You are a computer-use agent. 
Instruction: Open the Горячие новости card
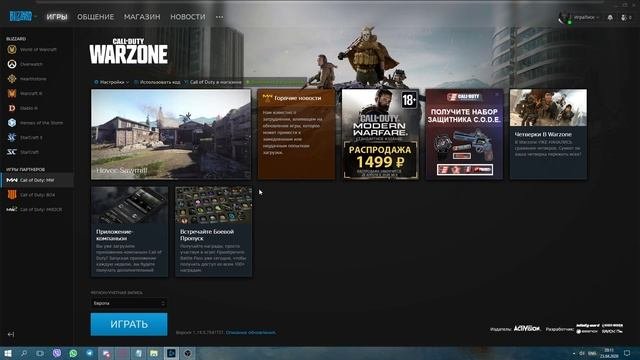click(x=296, y=134)
